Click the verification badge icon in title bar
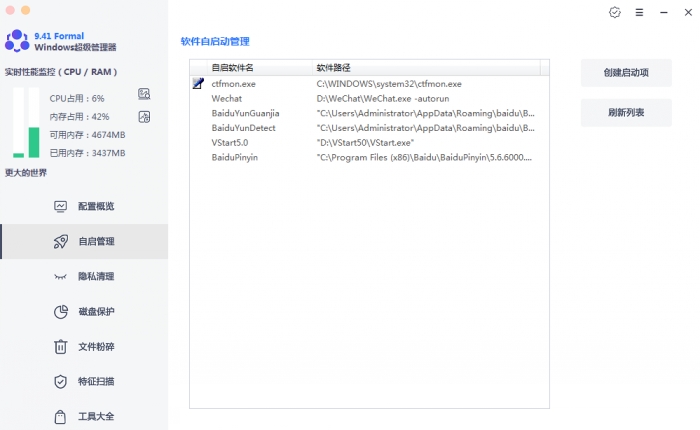Screen dimensions: 700x430 (x=615, y=13)
